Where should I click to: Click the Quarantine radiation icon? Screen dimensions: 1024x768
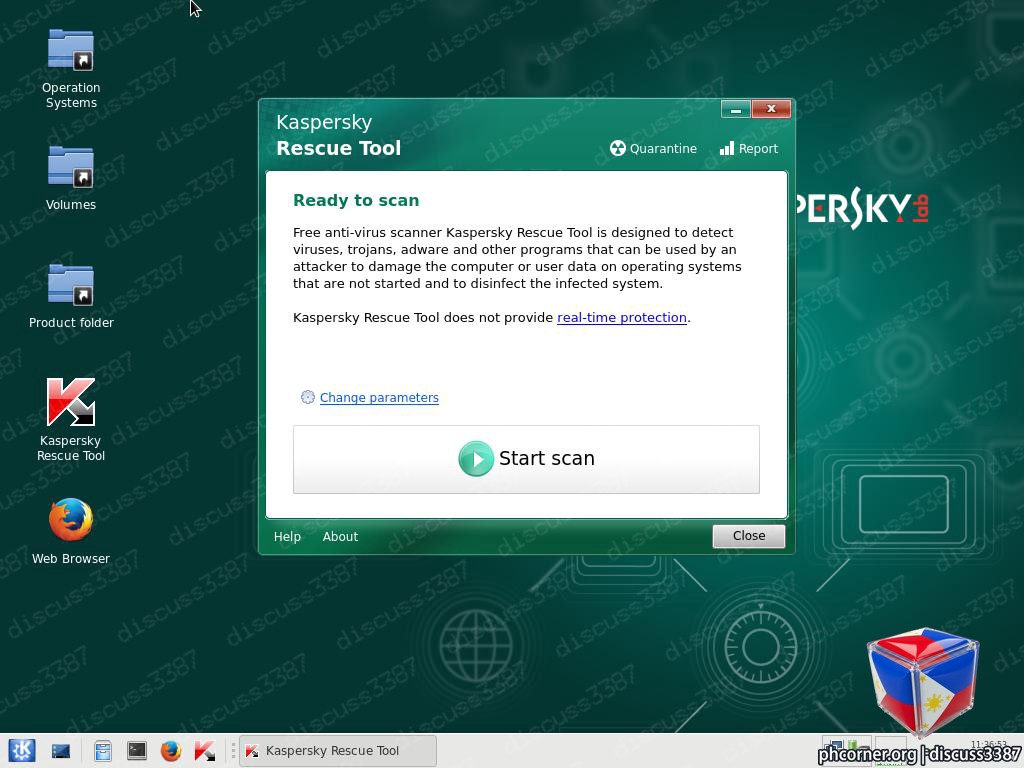(617, 148)
